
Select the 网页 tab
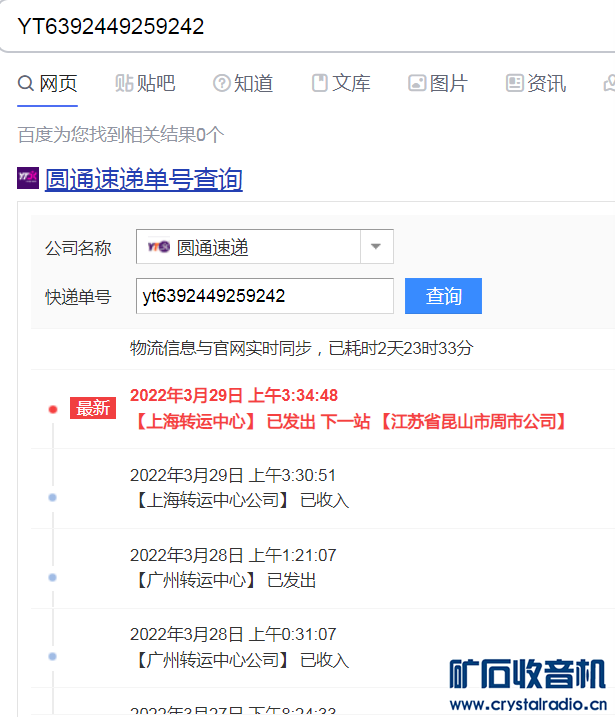(x=48, y=84)
